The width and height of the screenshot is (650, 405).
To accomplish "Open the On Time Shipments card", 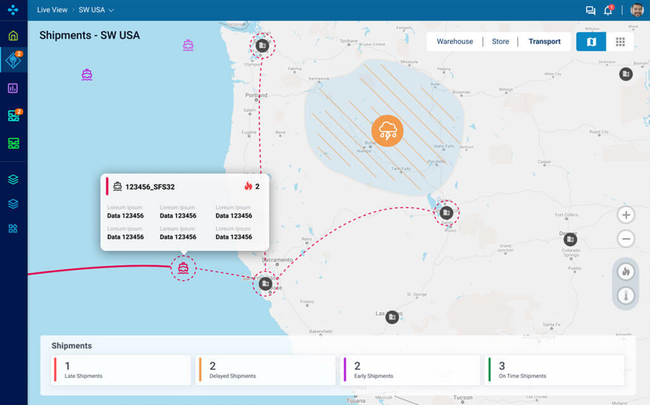I will (555, 370).
